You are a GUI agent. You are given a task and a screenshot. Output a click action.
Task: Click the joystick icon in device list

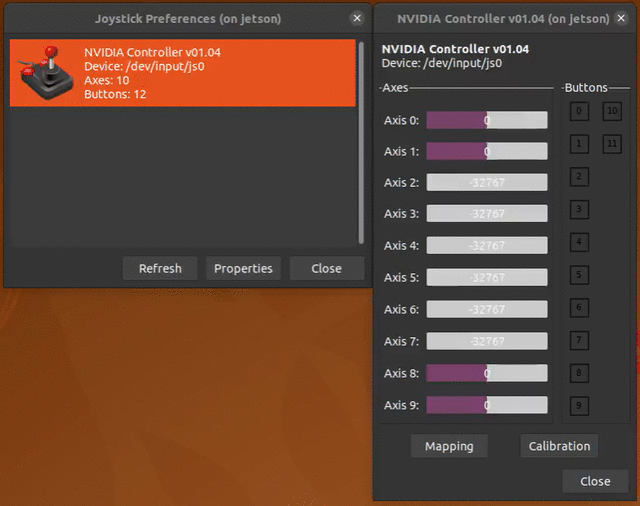[45, 73]
